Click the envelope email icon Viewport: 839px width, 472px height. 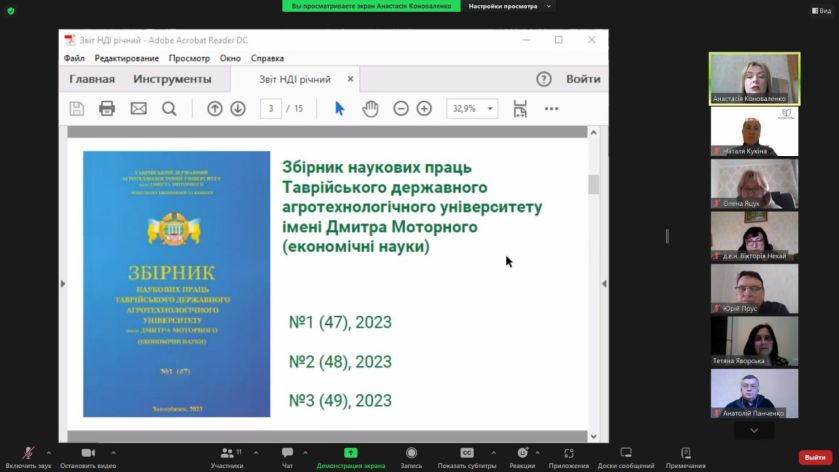139,109
